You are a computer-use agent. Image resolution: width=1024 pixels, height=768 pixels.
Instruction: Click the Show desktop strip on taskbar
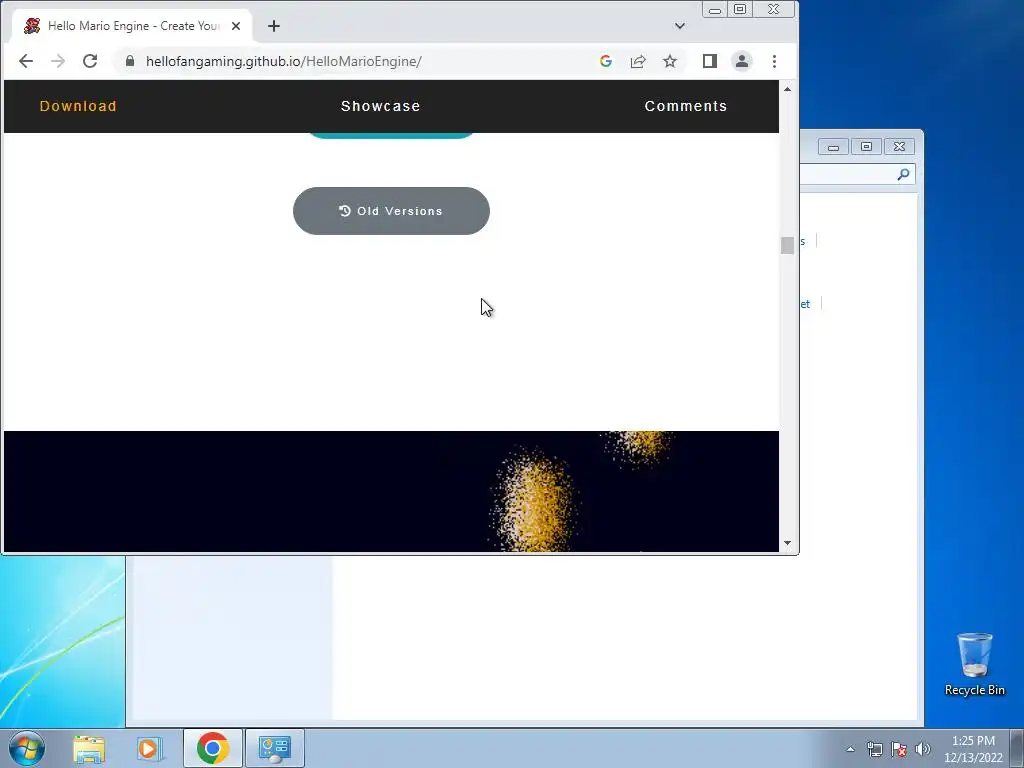pyautogui.click(x=1017, y=748)
